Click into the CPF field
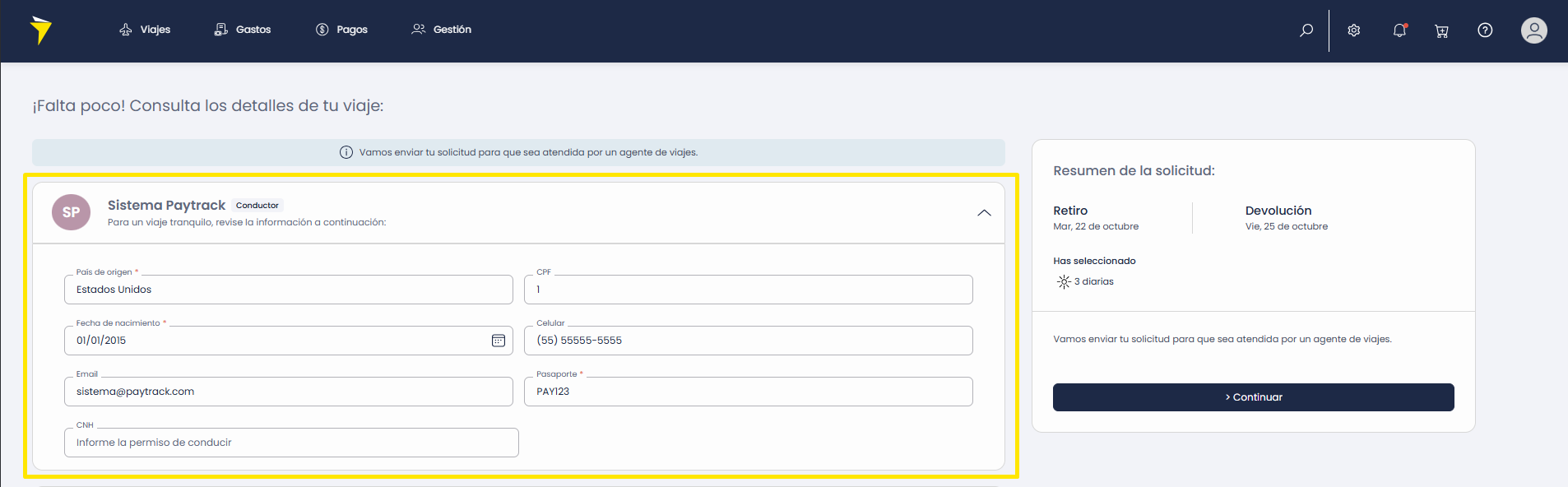This screenshot has height=487, width=1568. click(x=749, y=290)
